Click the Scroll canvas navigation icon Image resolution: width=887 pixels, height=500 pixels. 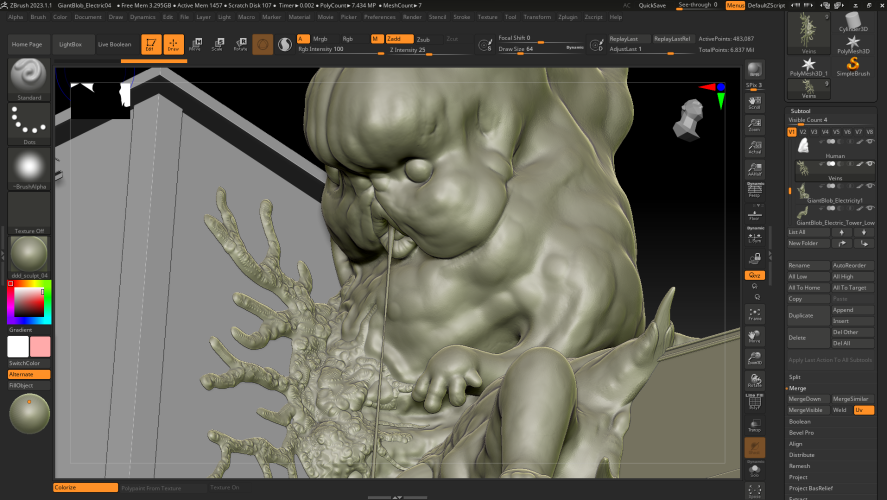point(754,103)
